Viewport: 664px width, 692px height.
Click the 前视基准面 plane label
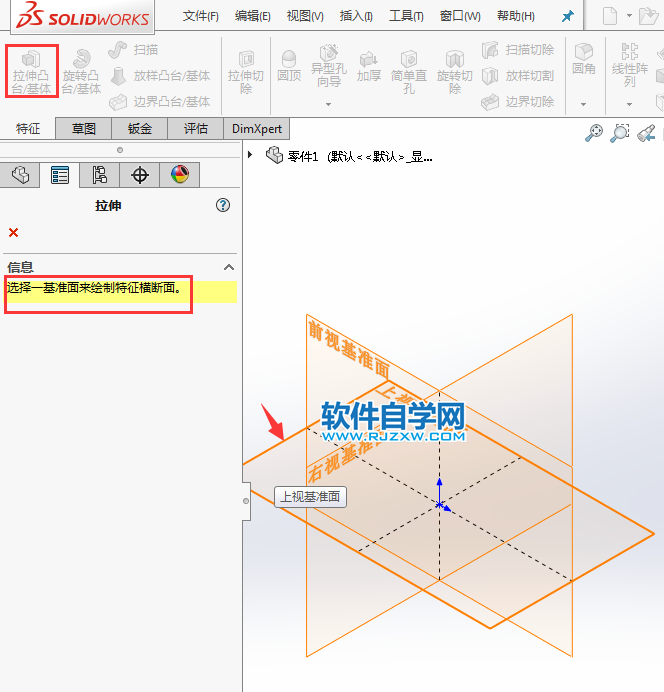tap(349, 350)
